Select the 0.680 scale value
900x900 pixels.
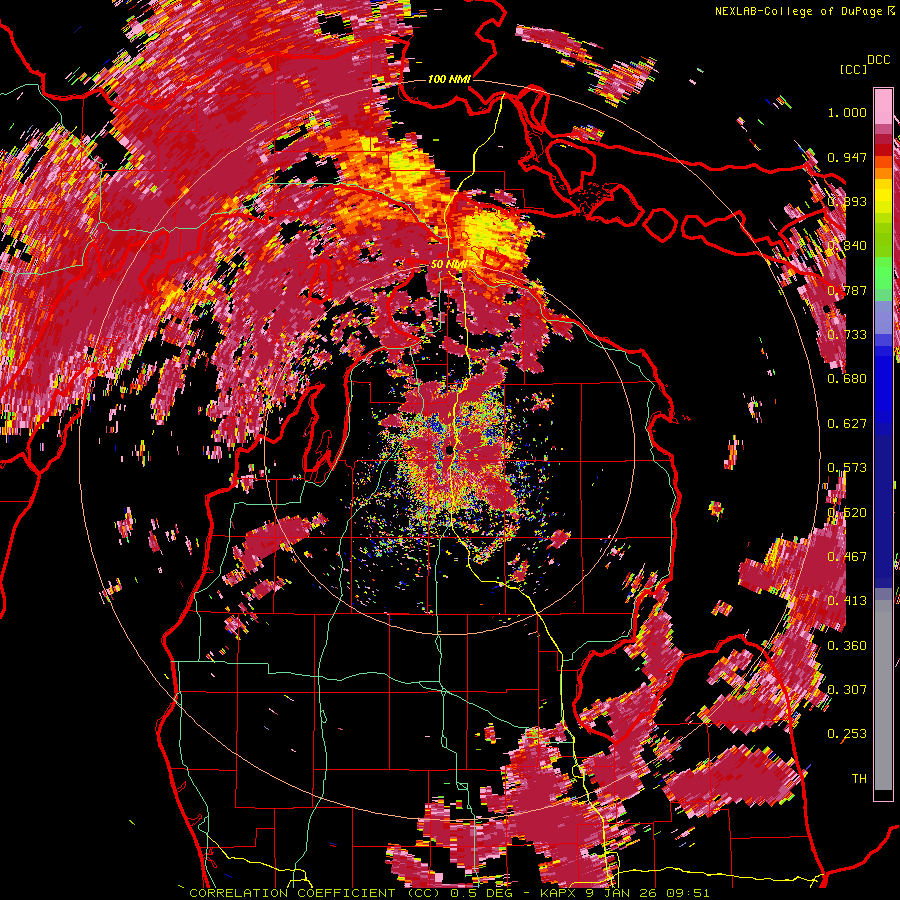[847, 379]
